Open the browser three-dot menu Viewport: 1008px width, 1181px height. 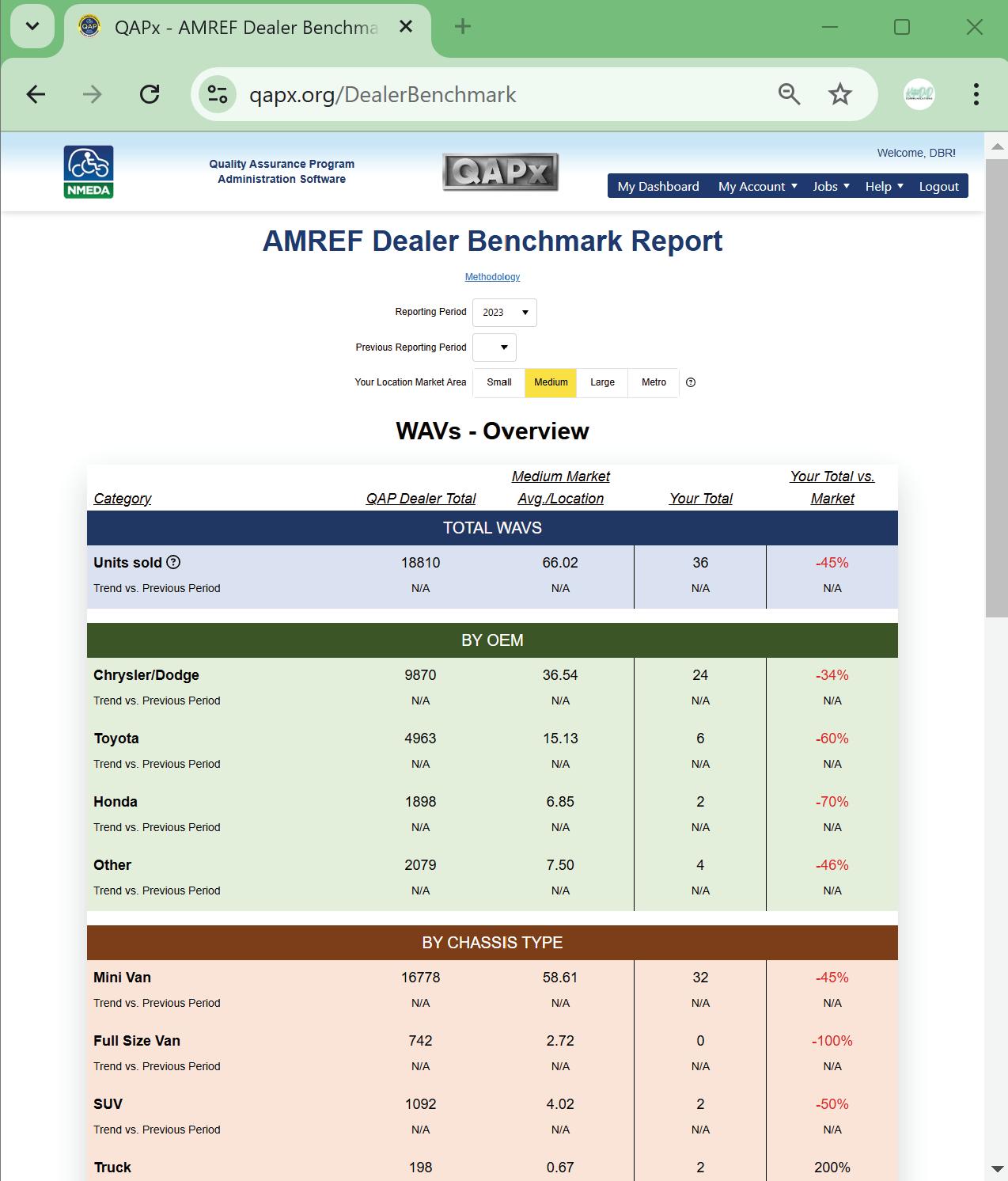(x=976, y=94)
